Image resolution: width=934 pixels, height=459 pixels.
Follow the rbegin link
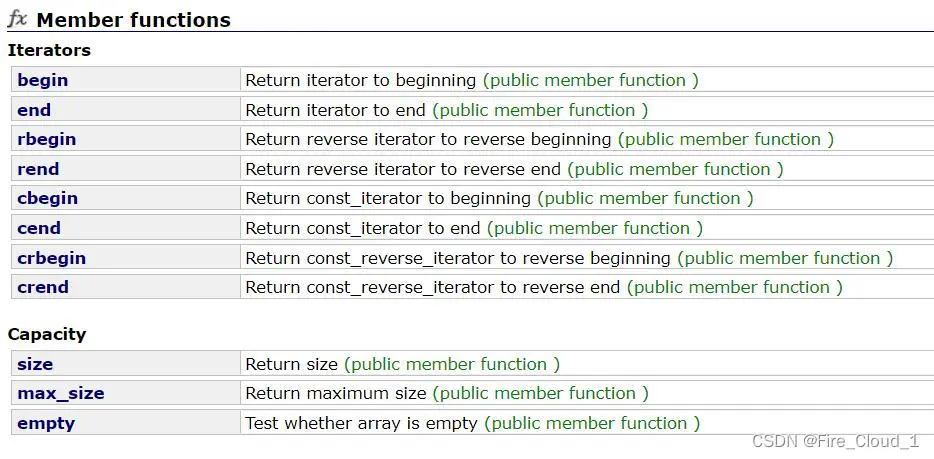[46, 139]
